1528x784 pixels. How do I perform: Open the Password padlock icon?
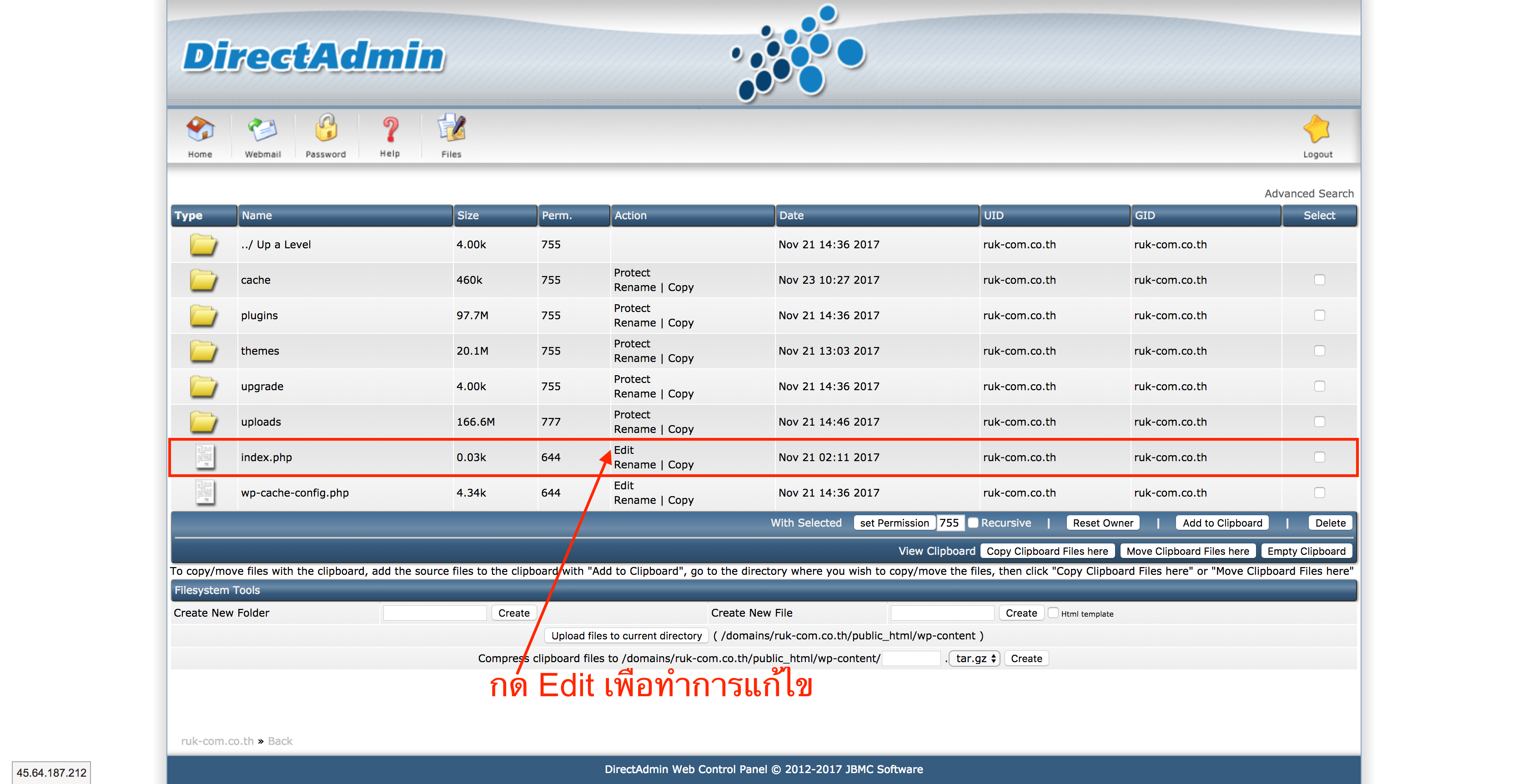coord(326,128)
